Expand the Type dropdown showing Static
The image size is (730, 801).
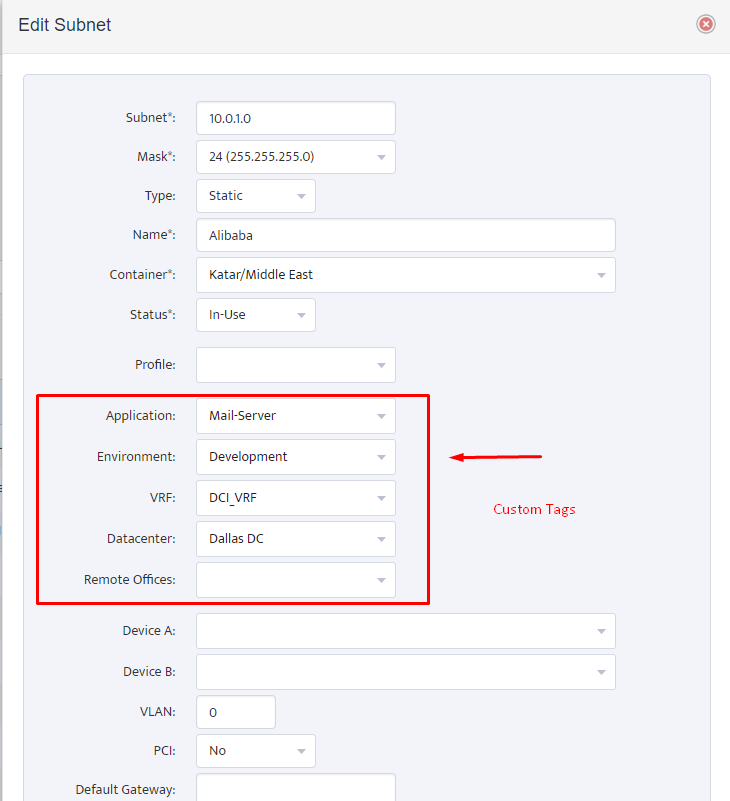[x=255, y=196]
